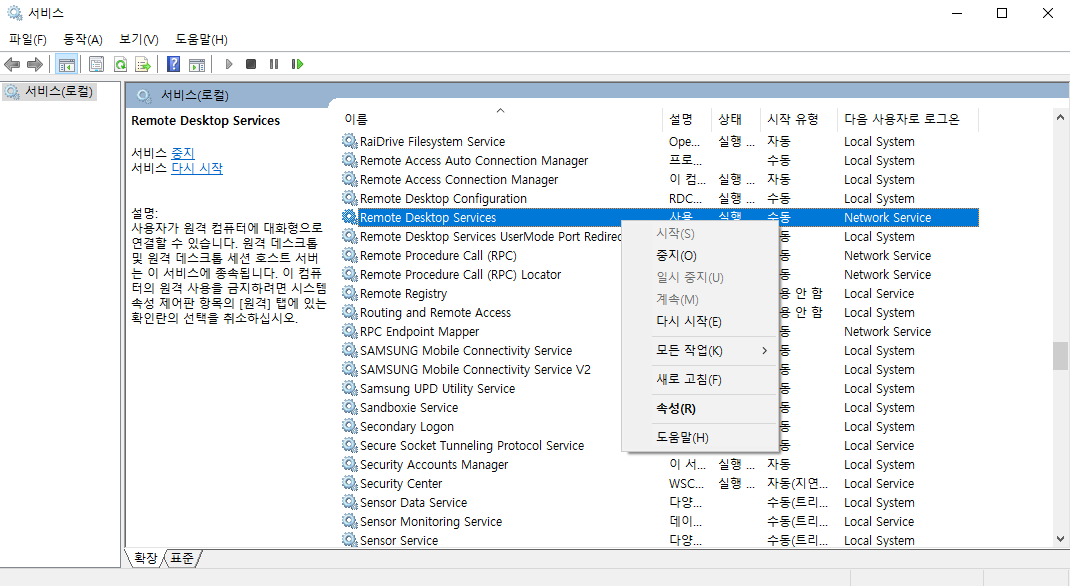Select the Security Accounts Manager row
The width and height of the screenshot is (1070, 586).
tap(660, 465)
